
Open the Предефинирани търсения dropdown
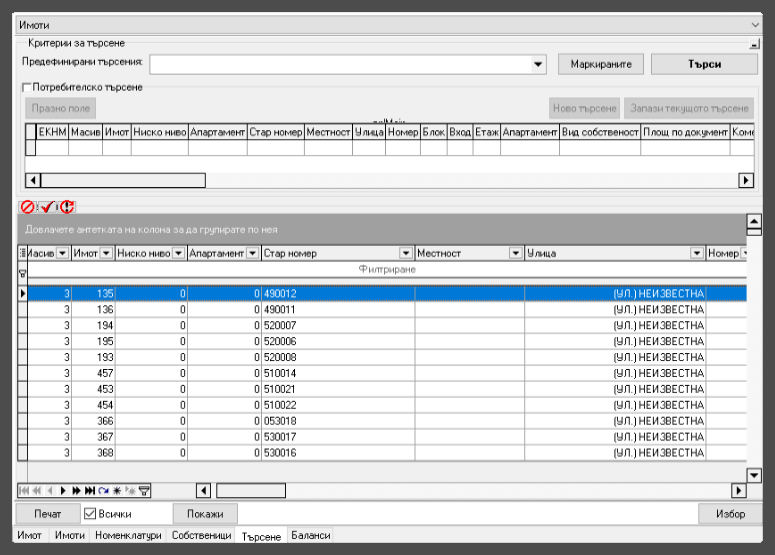(x=538, y=64)
